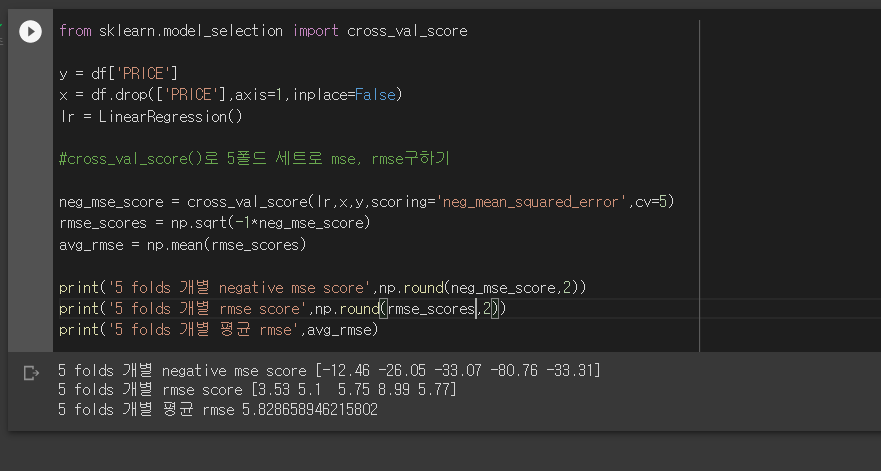This screenshot has width=881, height=471.
Task: Click the lr = LinearRegression() line
Action: [x=151, y=116]
